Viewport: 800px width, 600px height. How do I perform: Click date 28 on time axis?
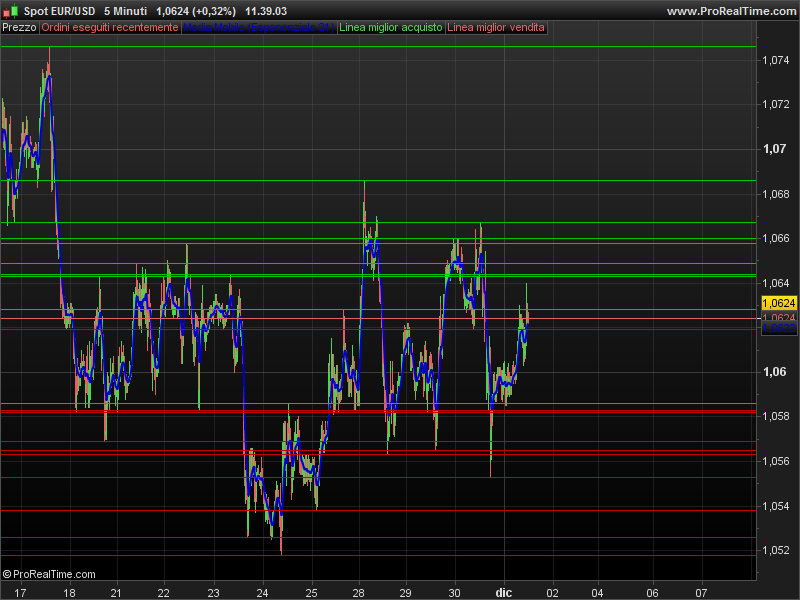pyautogui.click(x=358, y=593)
